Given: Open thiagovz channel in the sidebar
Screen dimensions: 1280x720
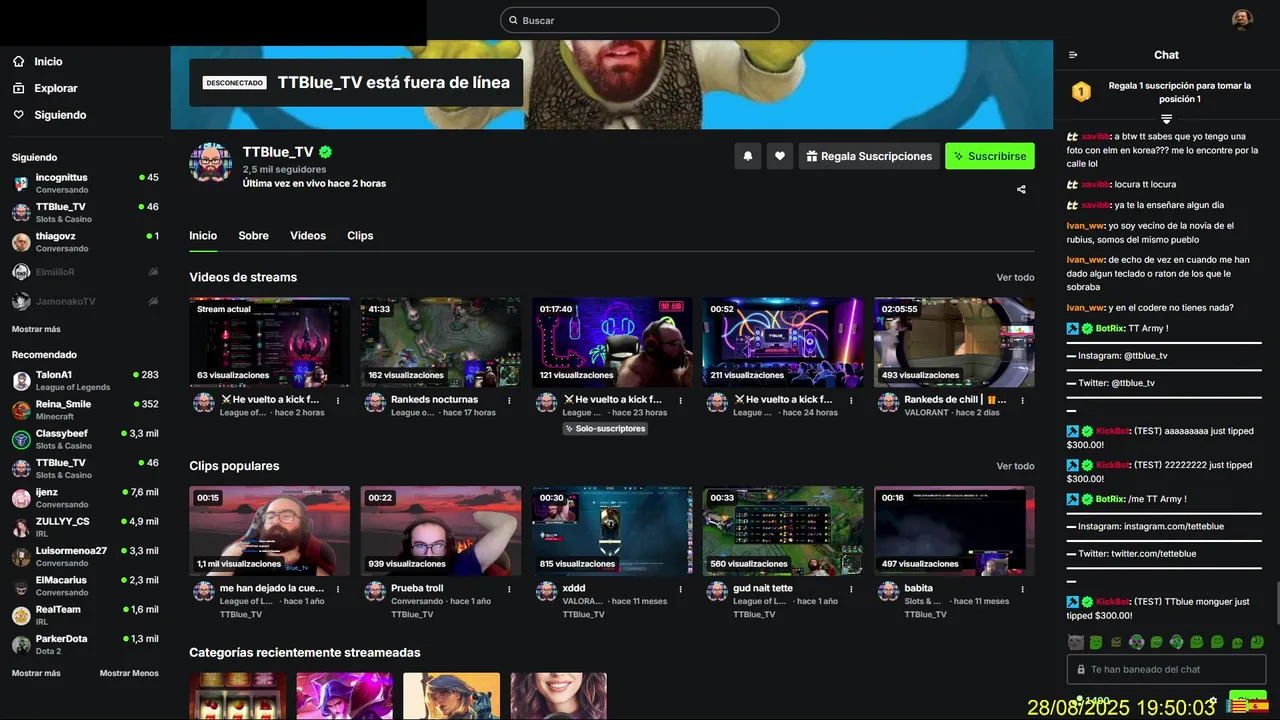Looking at the screenshot, I should click(x=85, y=242).
